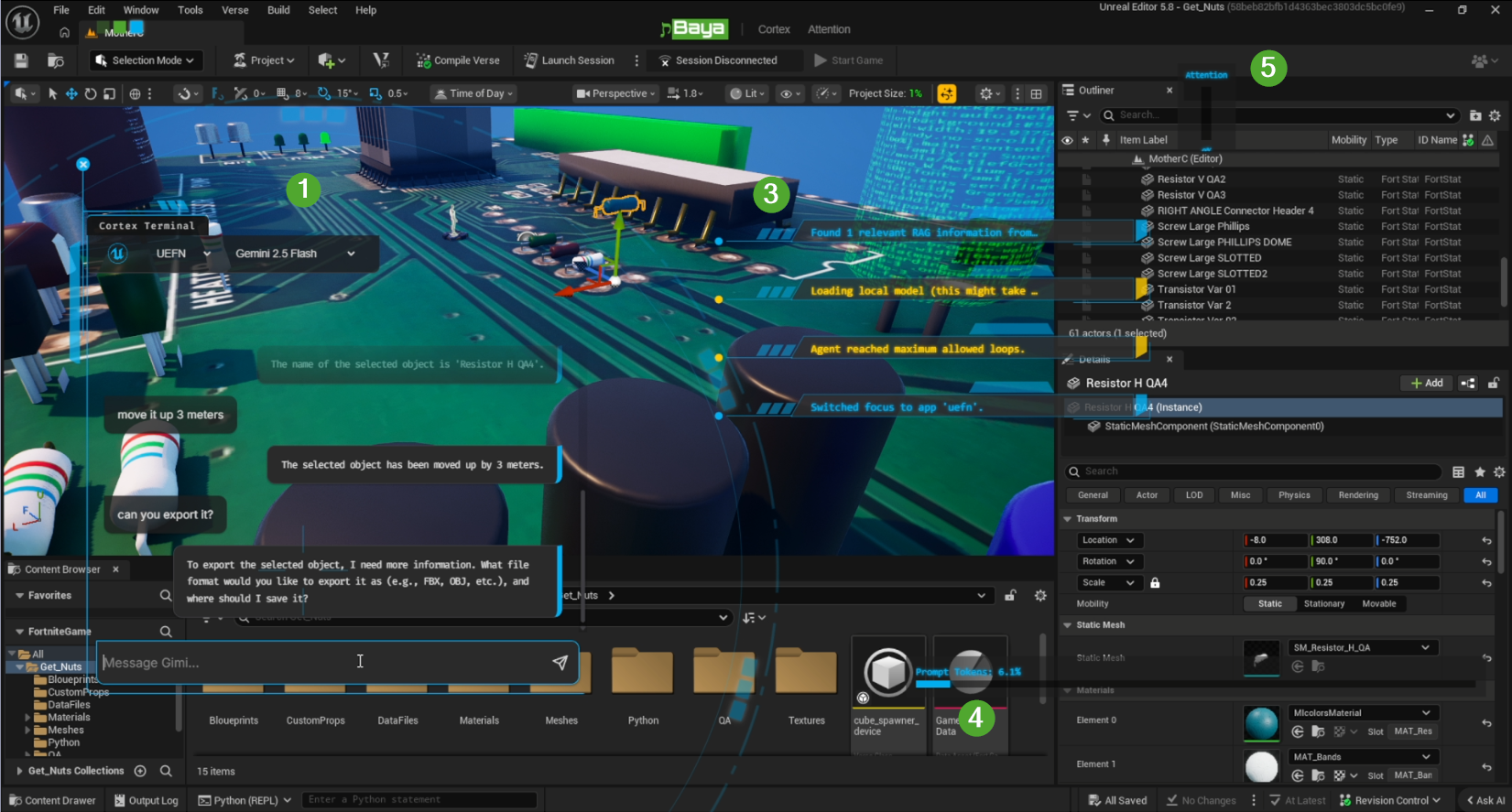Screen dimensions: 1512x812
Task: Send the message in Cortex Terminal
Action: 560,663
